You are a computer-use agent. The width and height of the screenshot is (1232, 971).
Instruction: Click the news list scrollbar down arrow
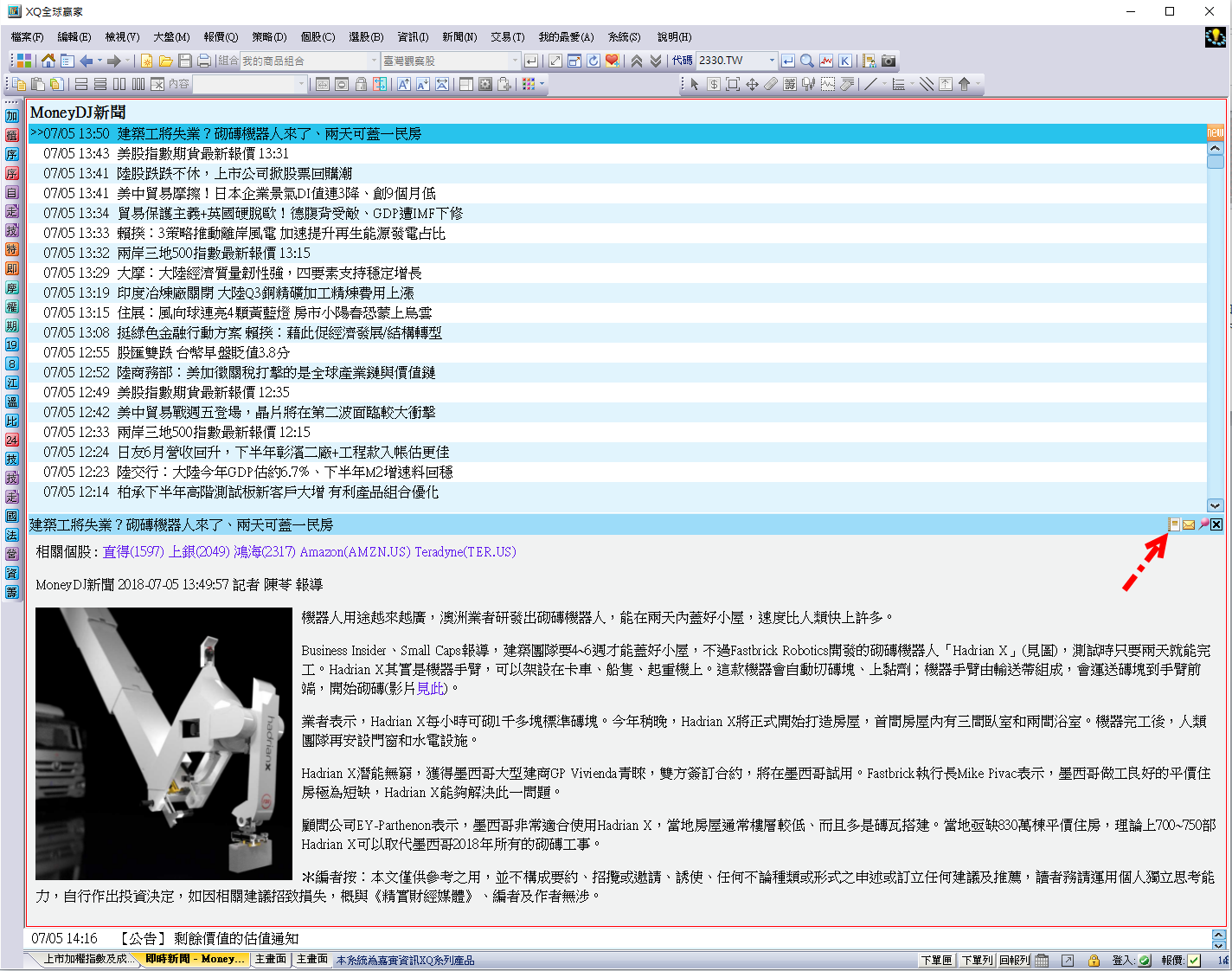coord(1215,505)
